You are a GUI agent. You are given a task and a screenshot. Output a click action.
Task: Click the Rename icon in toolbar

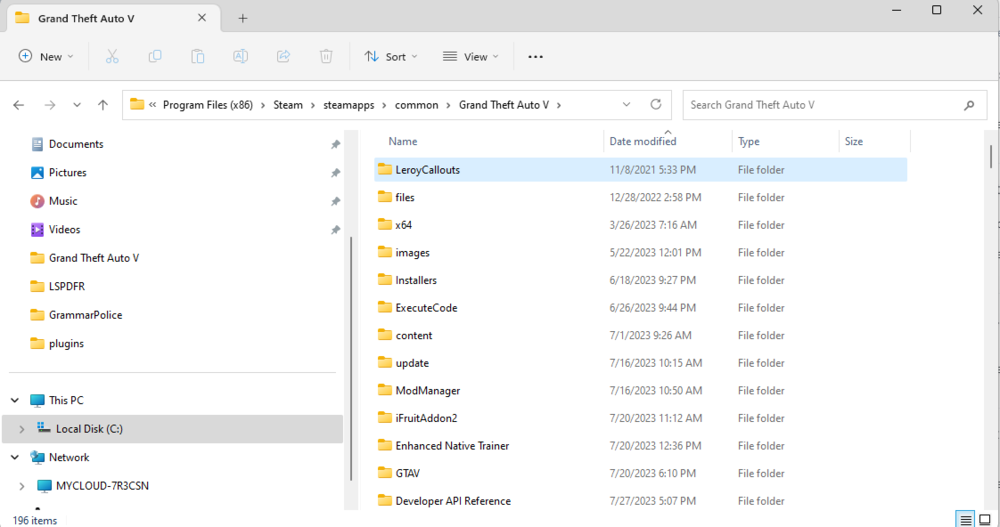(240, 57)
